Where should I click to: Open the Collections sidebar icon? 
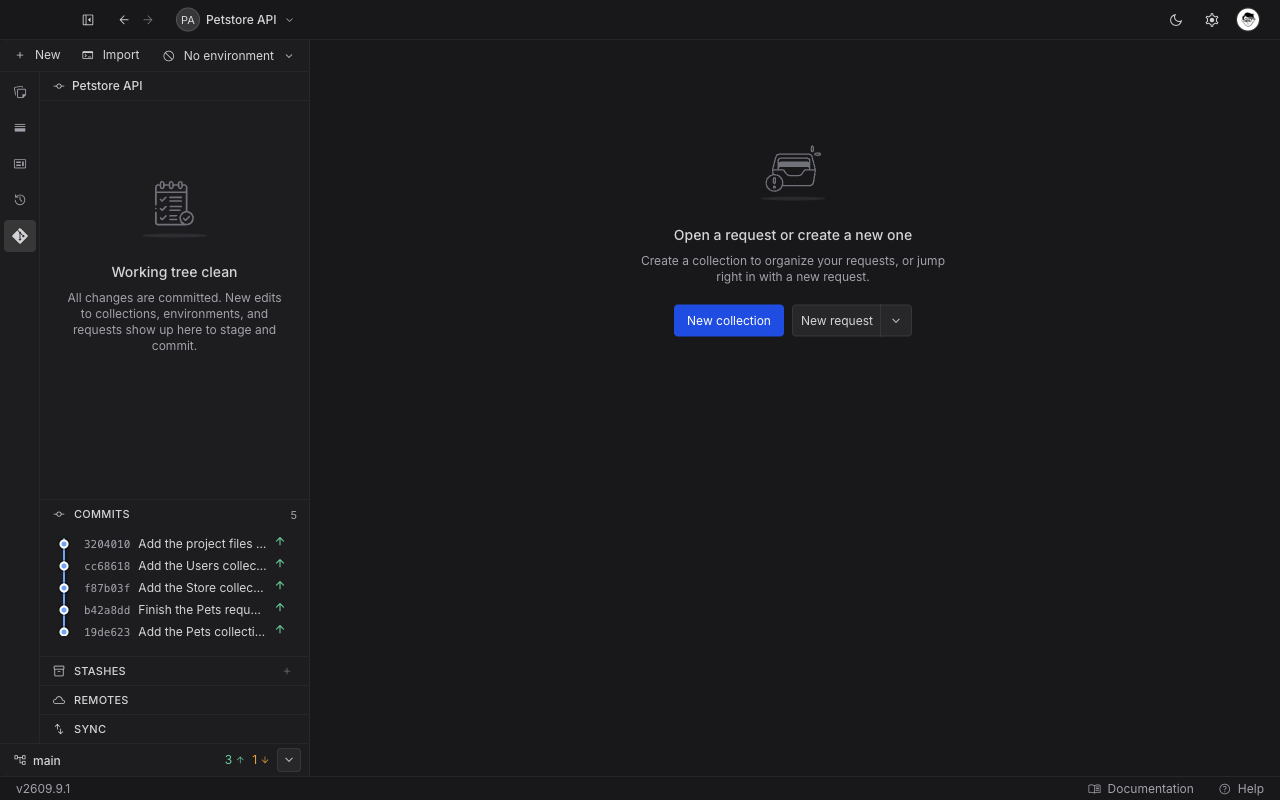click(20, 92)
